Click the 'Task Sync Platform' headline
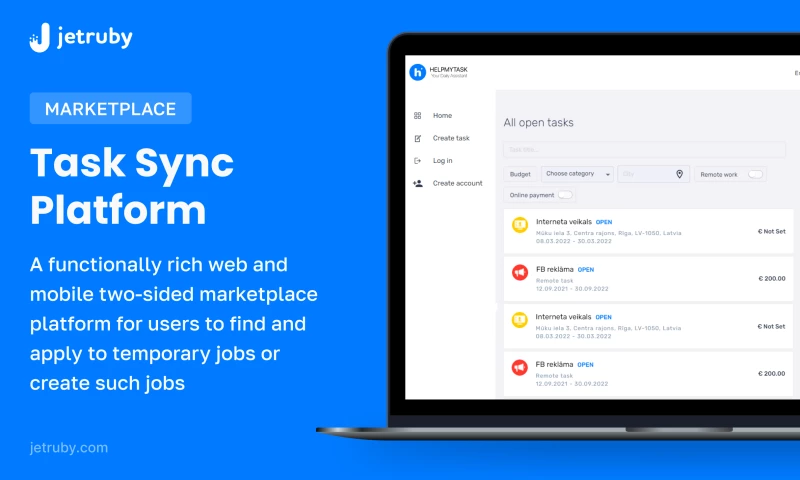800x480 pixels. [x=132, y=186]
